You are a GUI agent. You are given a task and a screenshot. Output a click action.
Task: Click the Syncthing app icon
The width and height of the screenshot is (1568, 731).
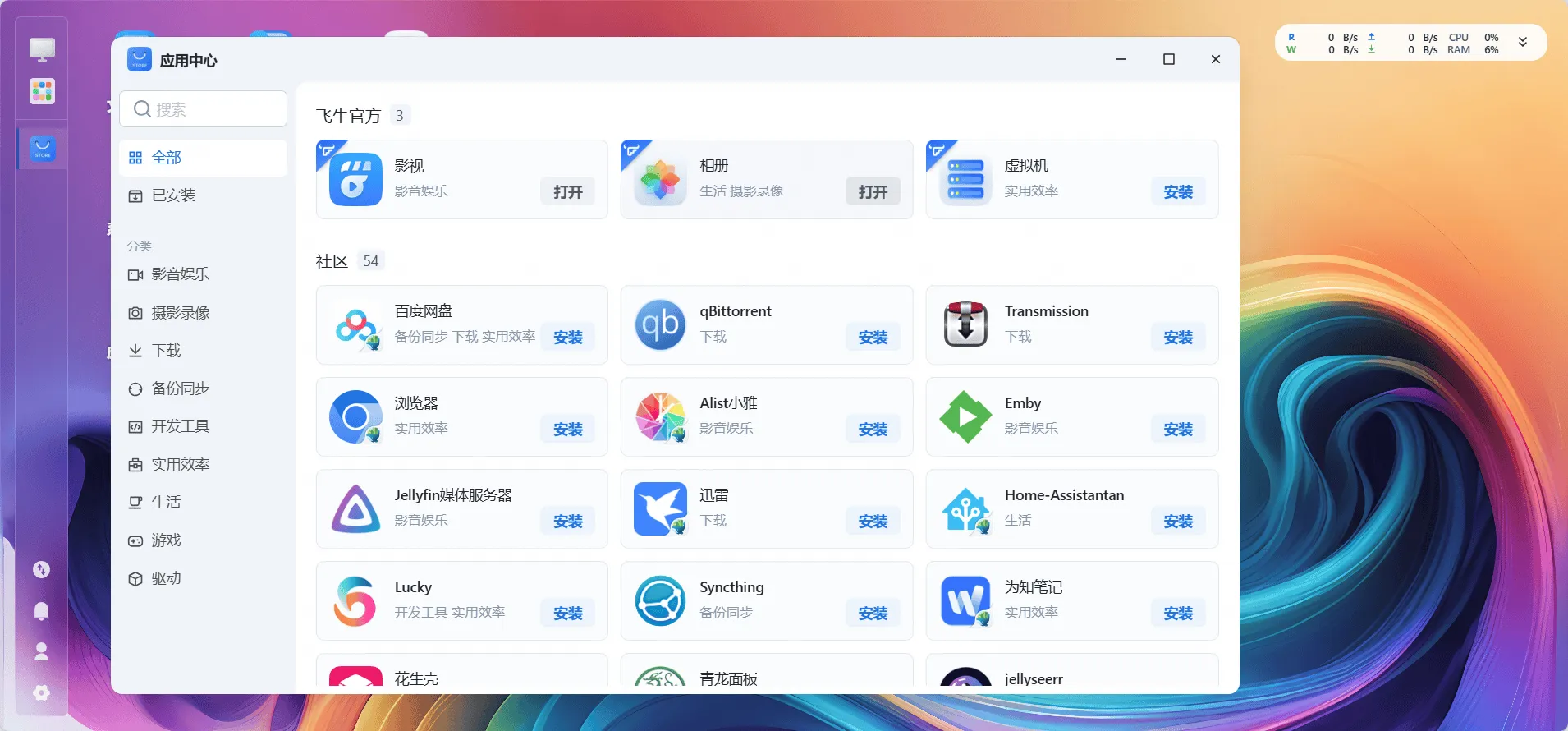tap(661, 601)
